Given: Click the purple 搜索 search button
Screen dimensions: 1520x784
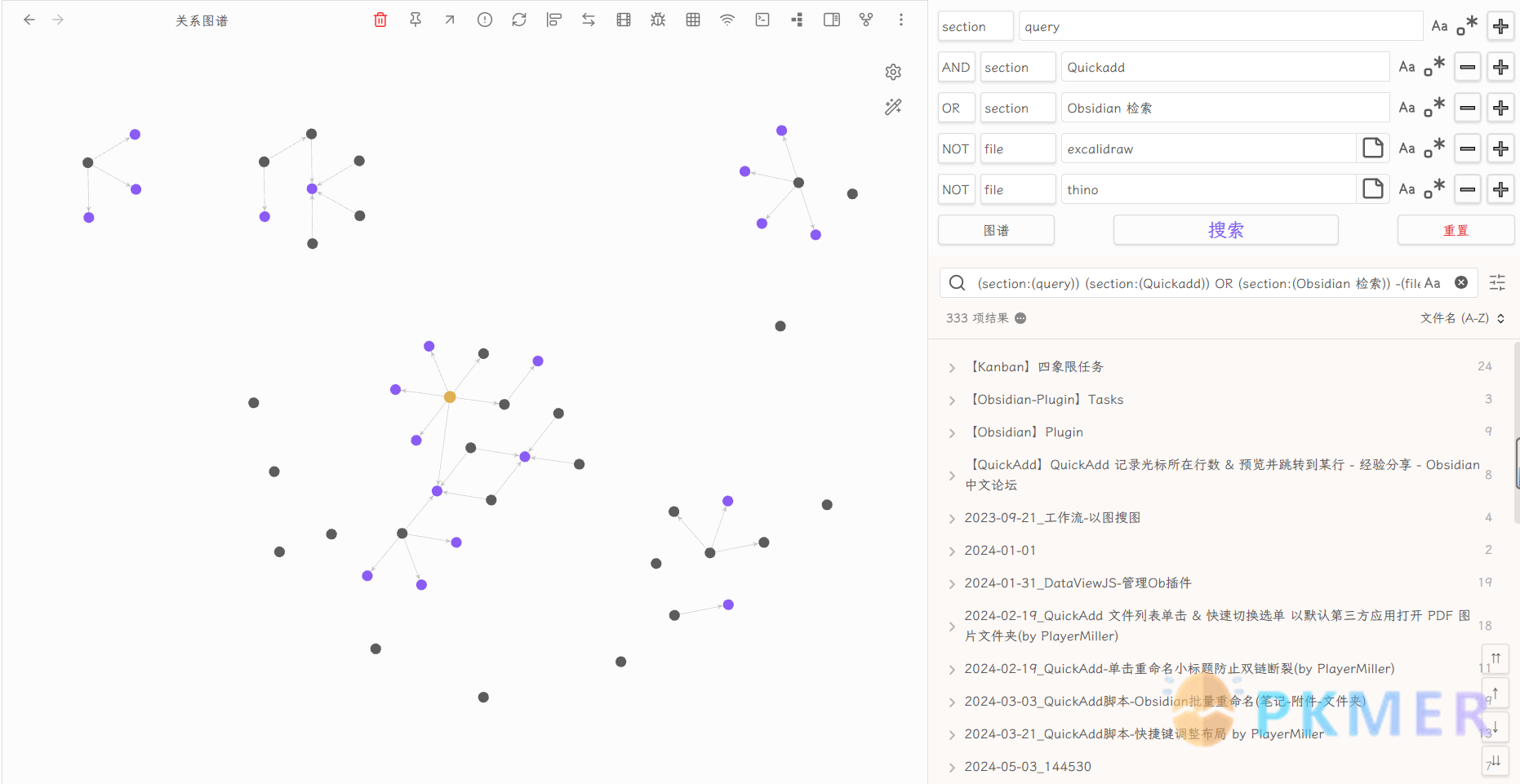Looking at the screenshot, I should [1225, 230].
